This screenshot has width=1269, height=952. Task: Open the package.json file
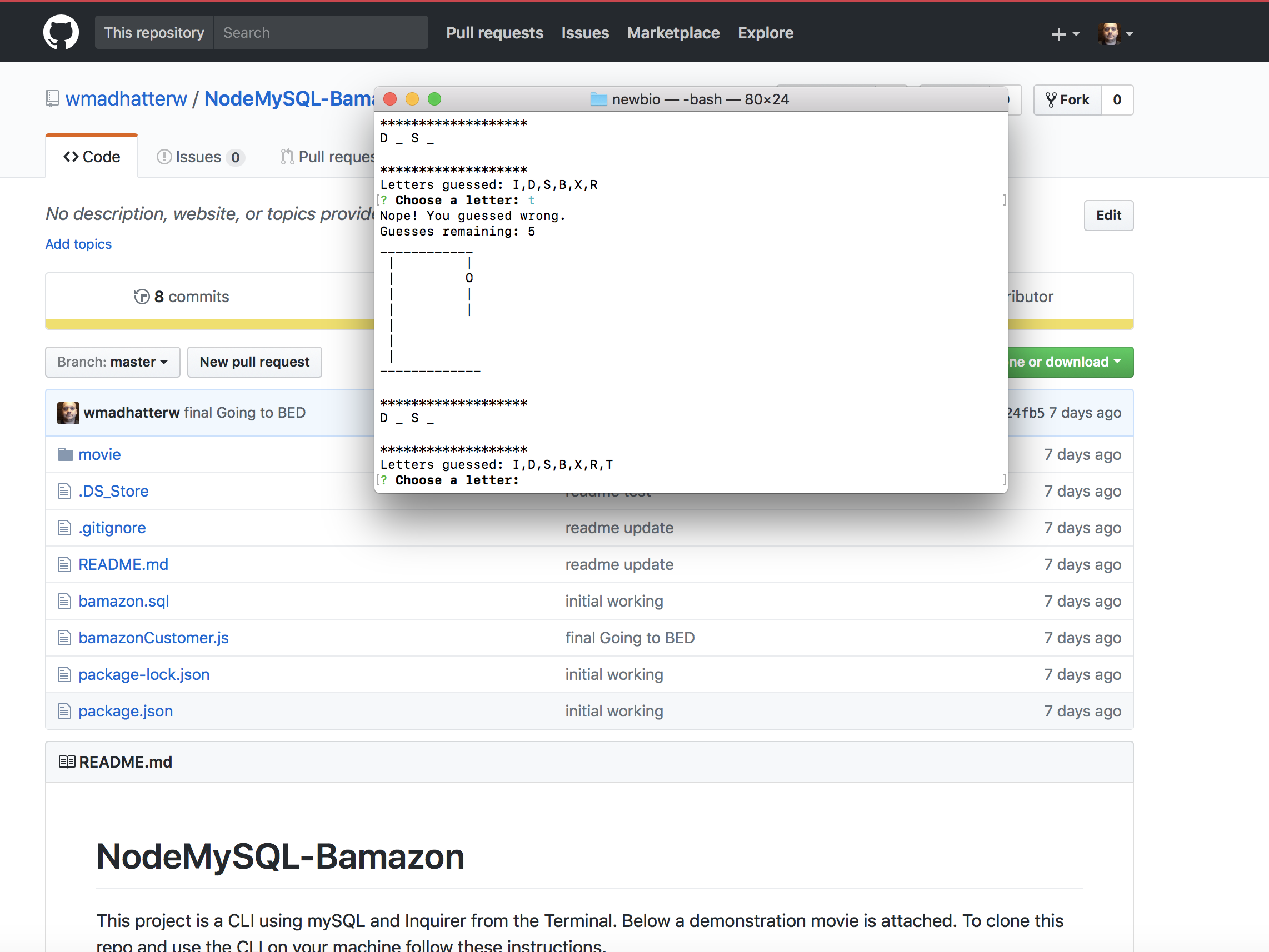tap(126, 712)
